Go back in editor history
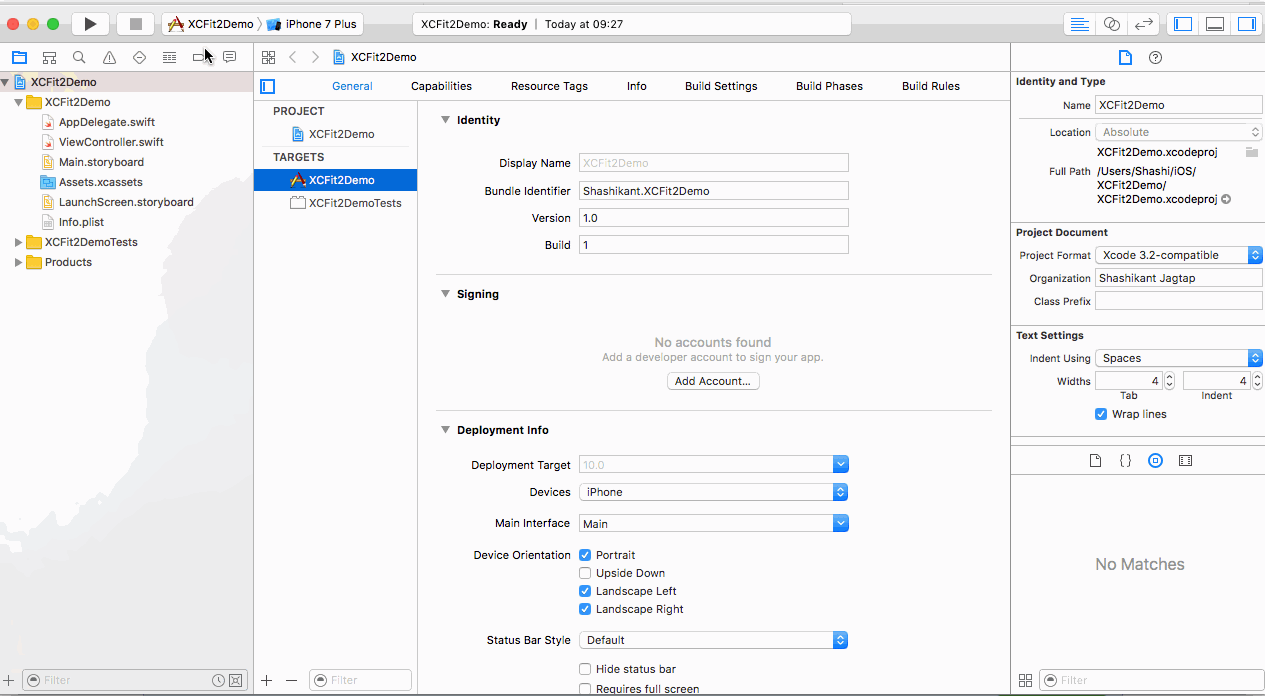The image size is (1265, 696). pos(293,57)
